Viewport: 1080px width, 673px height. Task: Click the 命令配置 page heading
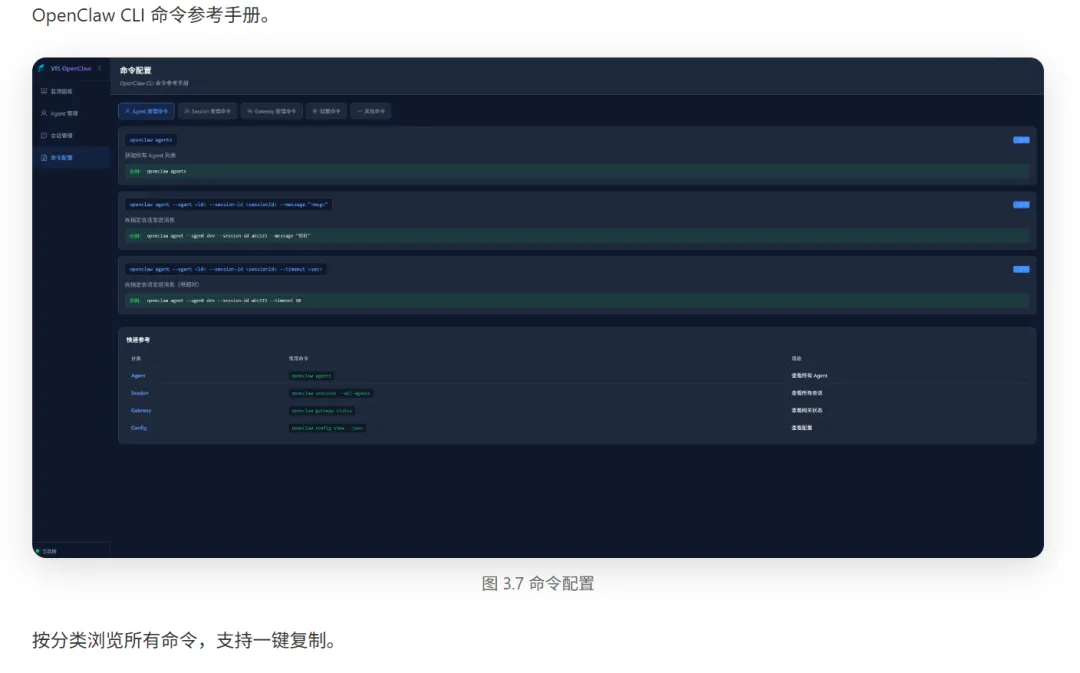pos(136,70)
